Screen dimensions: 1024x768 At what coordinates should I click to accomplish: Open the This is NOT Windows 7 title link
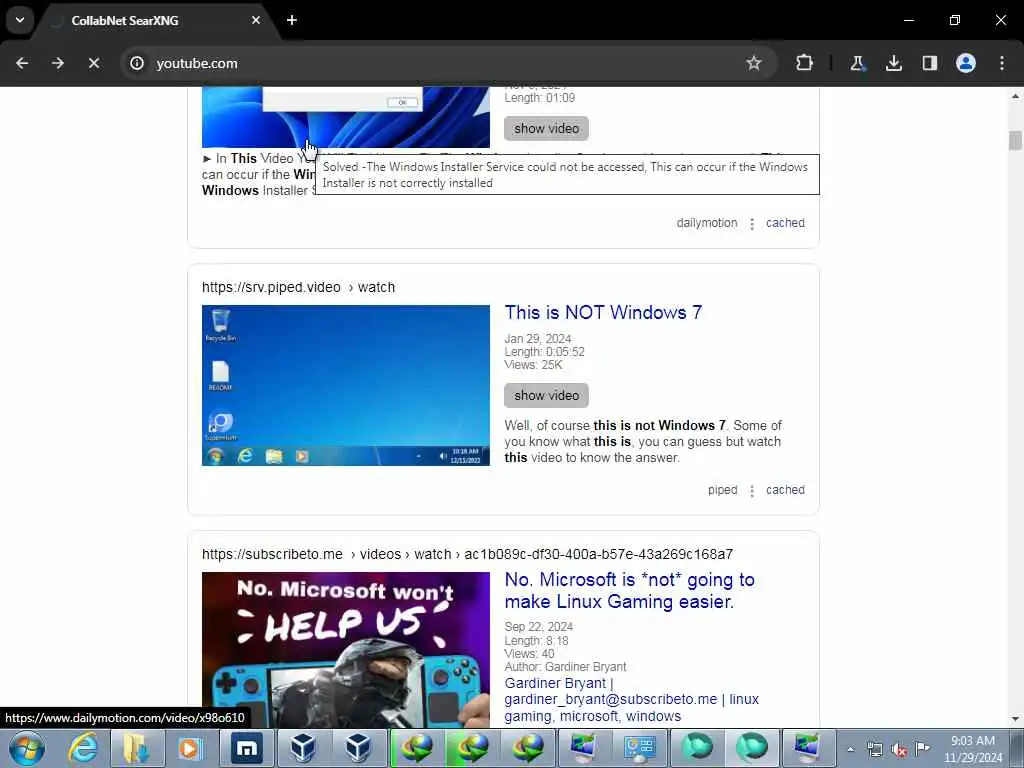click(x=603, y=312)
